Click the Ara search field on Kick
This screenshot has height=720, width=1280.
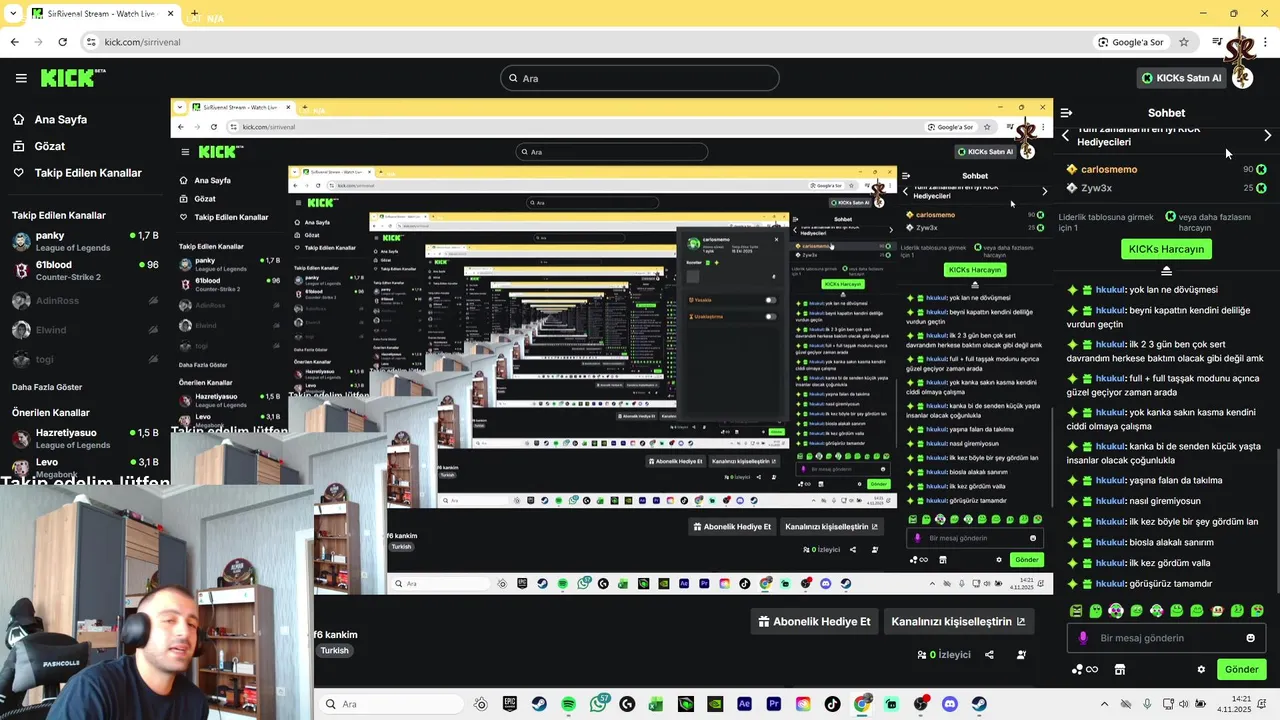pyautogui.click(x=640, y=78)
